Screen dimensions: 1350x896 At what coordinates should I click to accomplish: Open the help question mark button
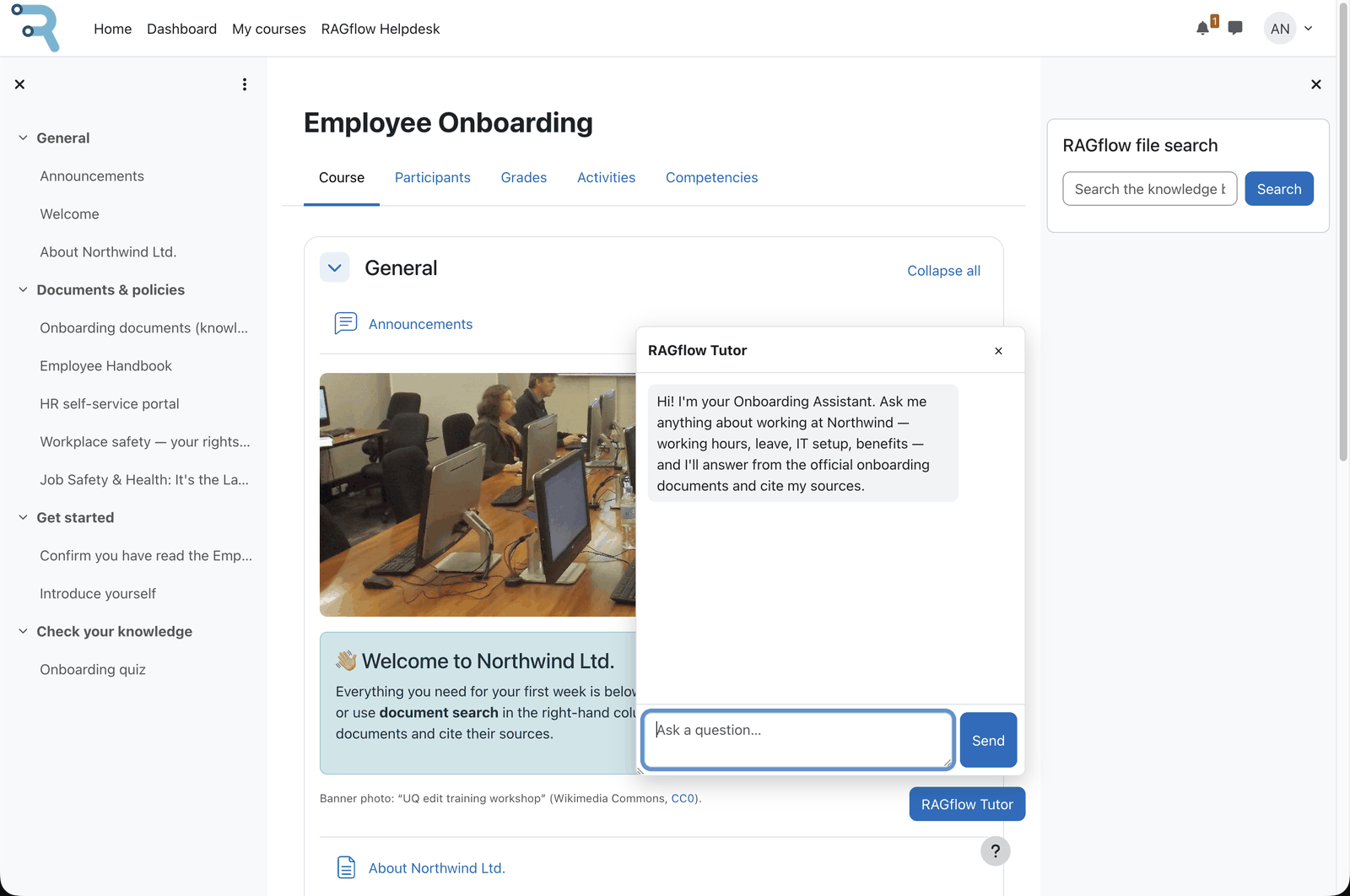(995, 850)
